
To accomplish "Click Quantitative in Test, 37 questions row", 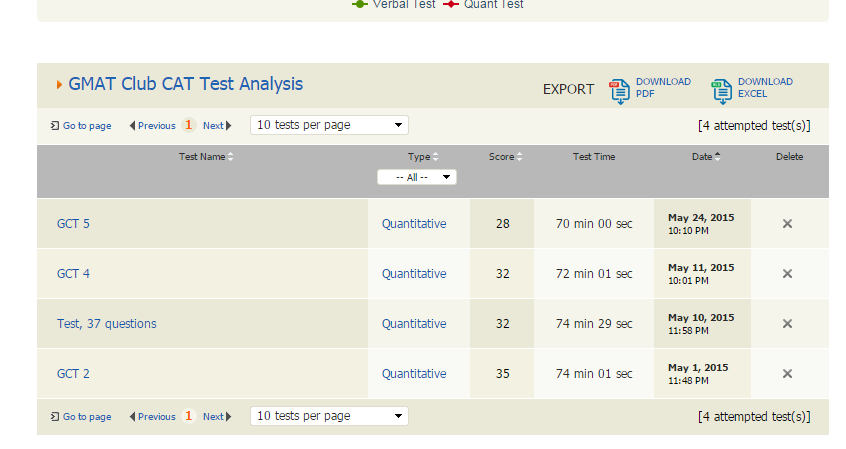I will pos(414,324).
